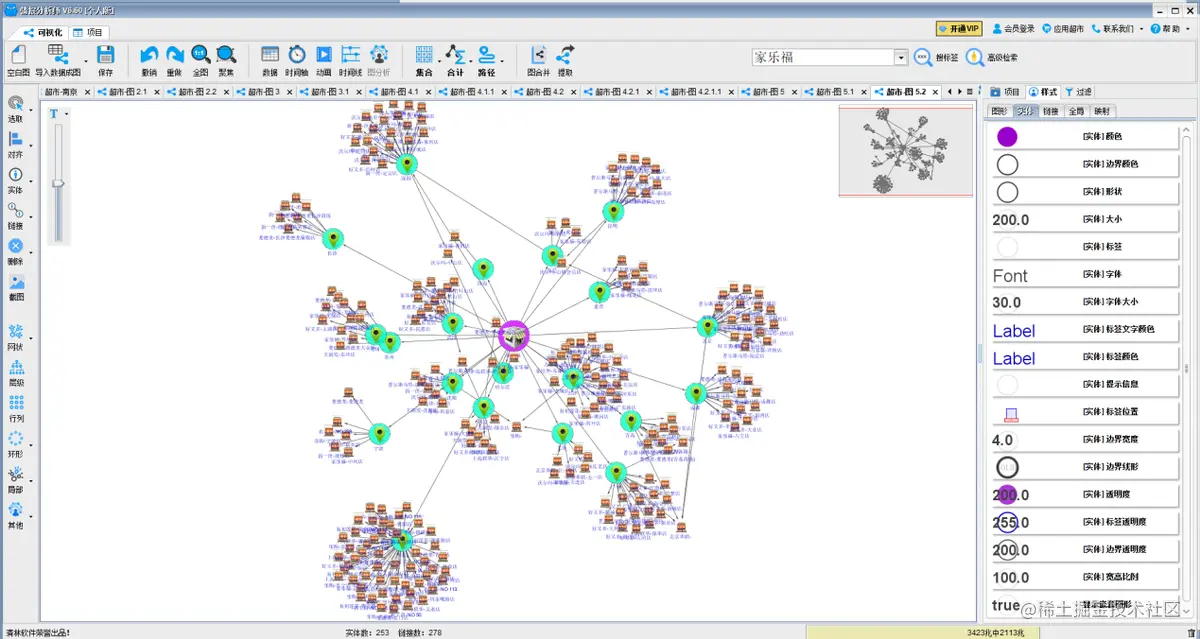Click the graph overview minimap thumbnail

[x=906, y=151]
